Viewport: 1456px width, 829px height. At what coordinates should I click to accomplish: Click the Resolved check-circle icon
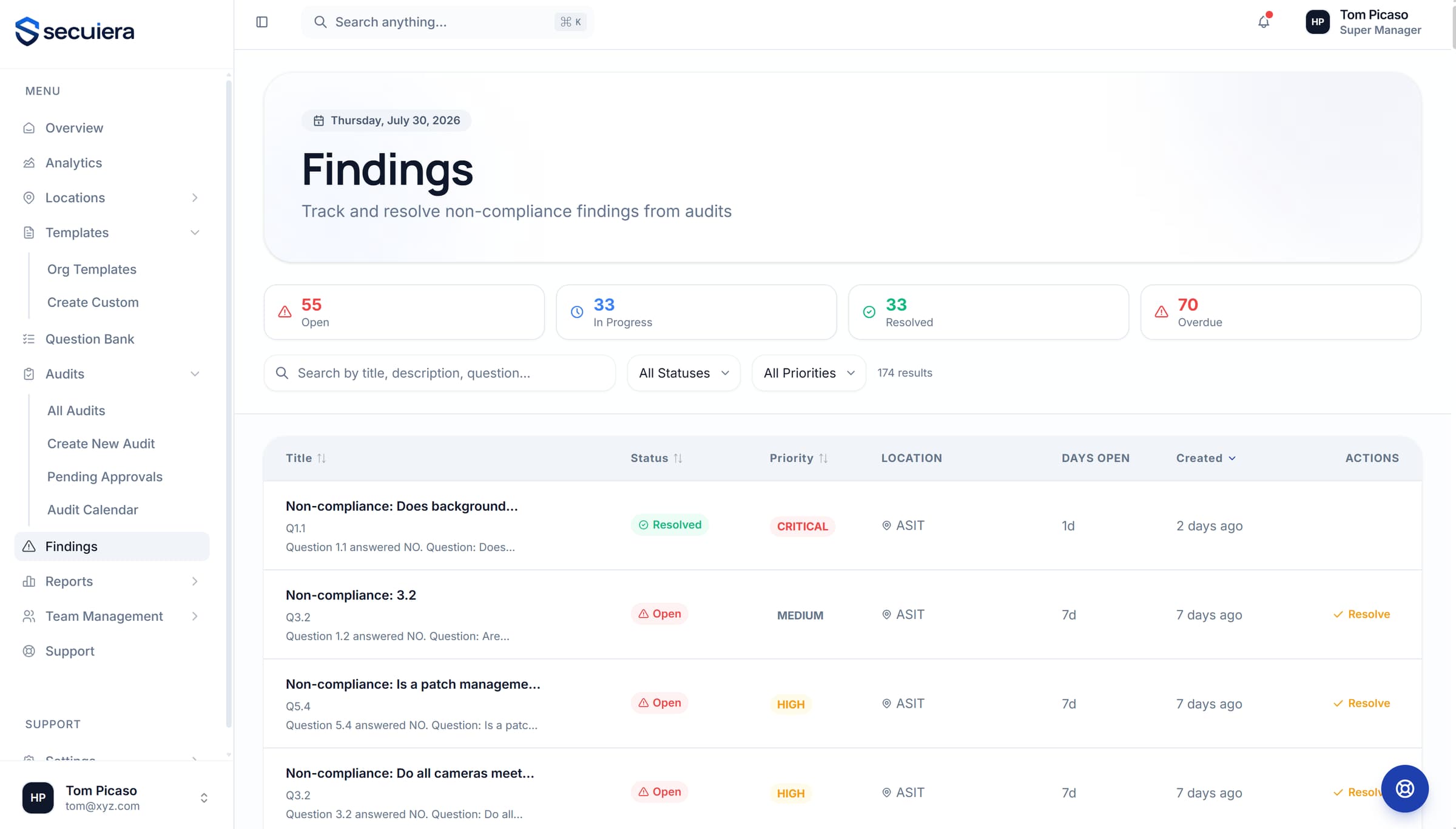tap(869, 312)
